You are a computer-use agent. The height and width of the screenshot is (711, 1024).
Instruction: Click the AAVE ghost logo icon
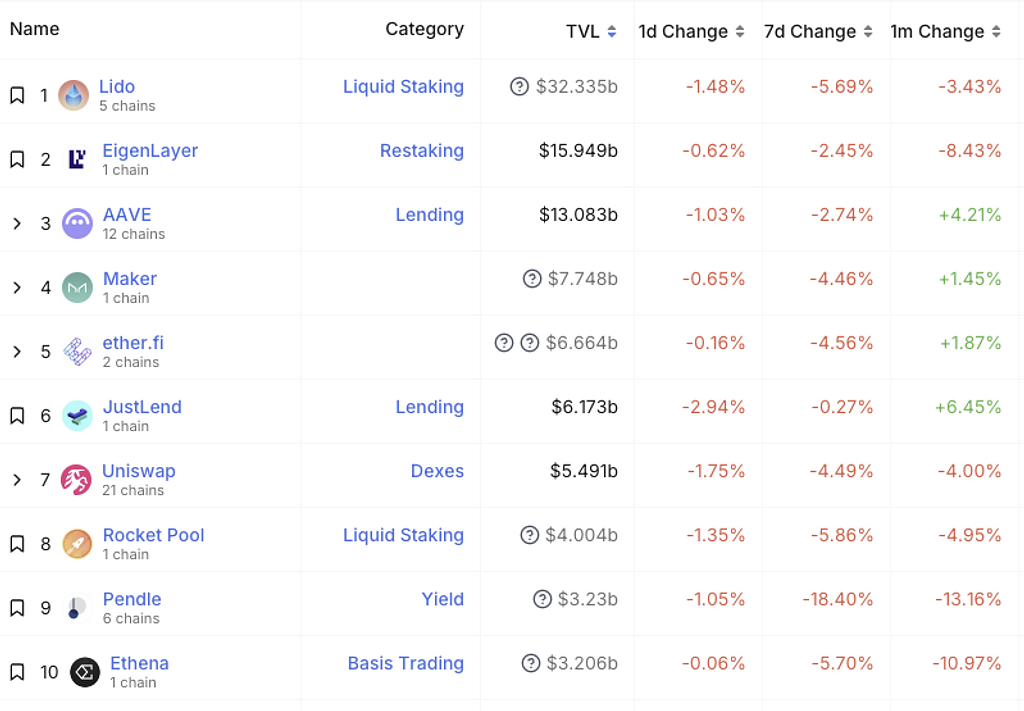tap(77, 223)
